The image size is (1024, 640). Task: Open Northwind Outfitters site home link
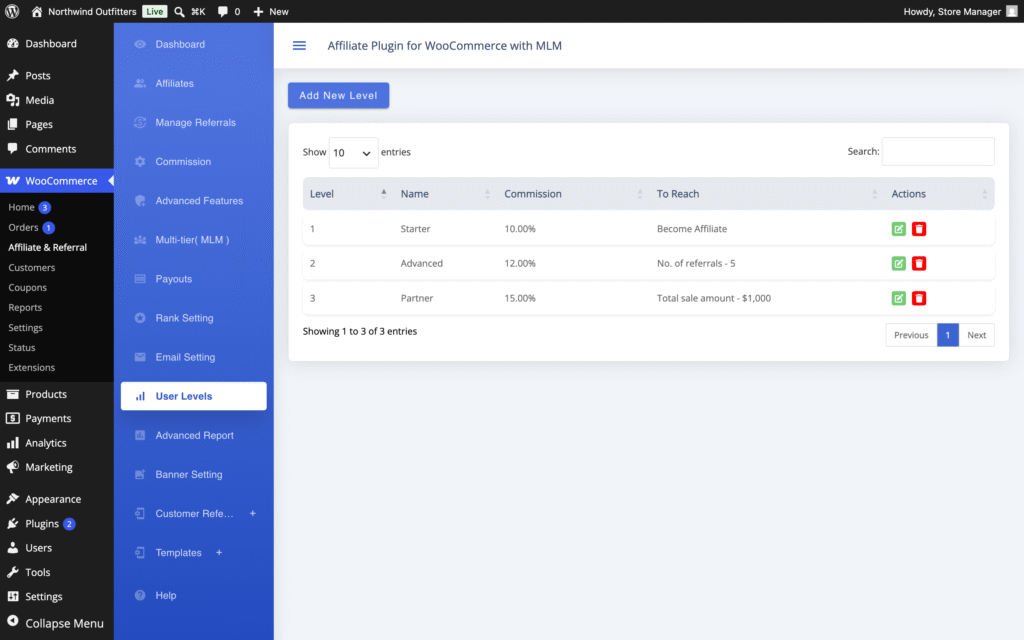84,11
